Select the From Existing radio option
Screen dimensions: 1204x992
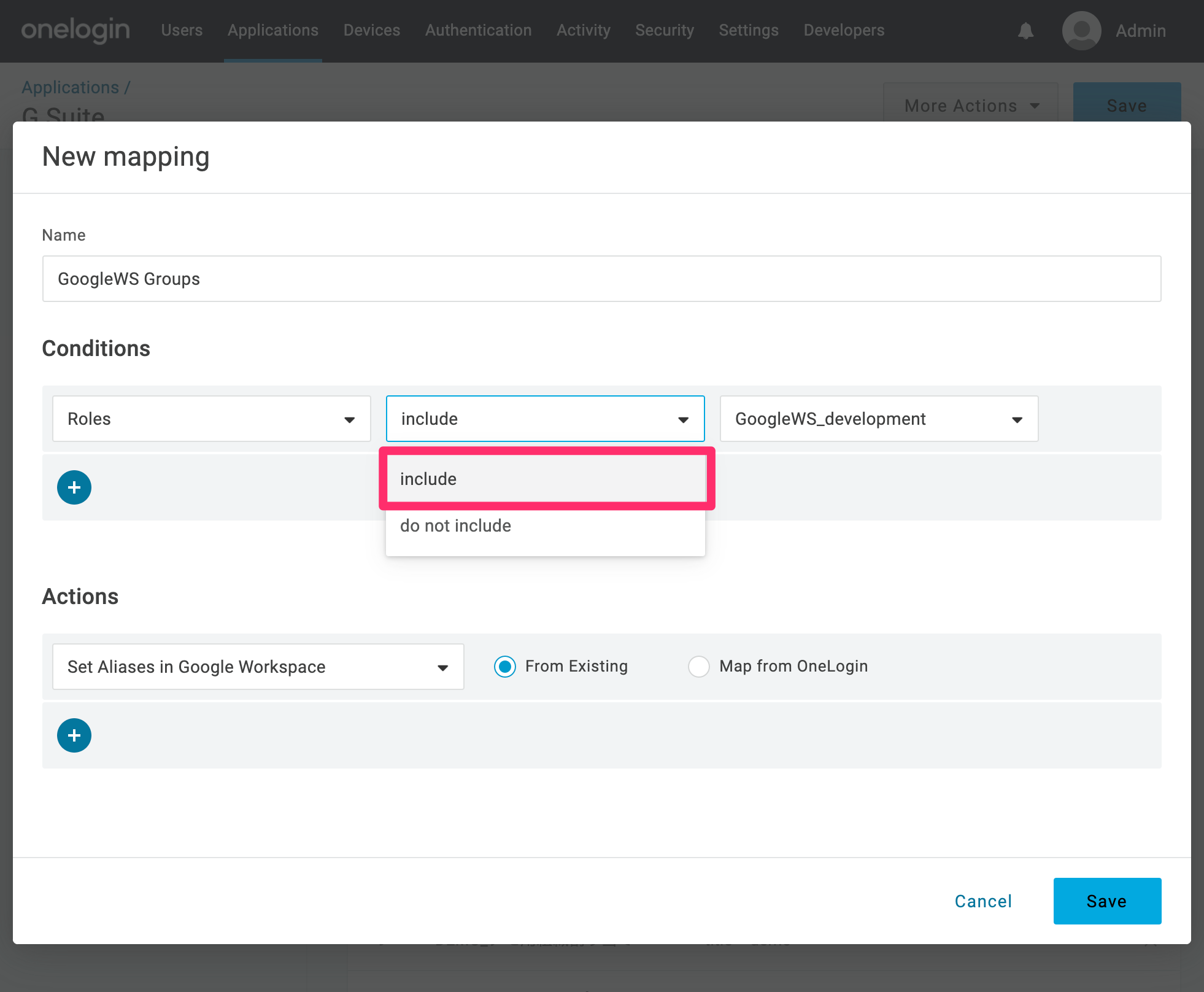pyautogui.click(x=505, y=667)
